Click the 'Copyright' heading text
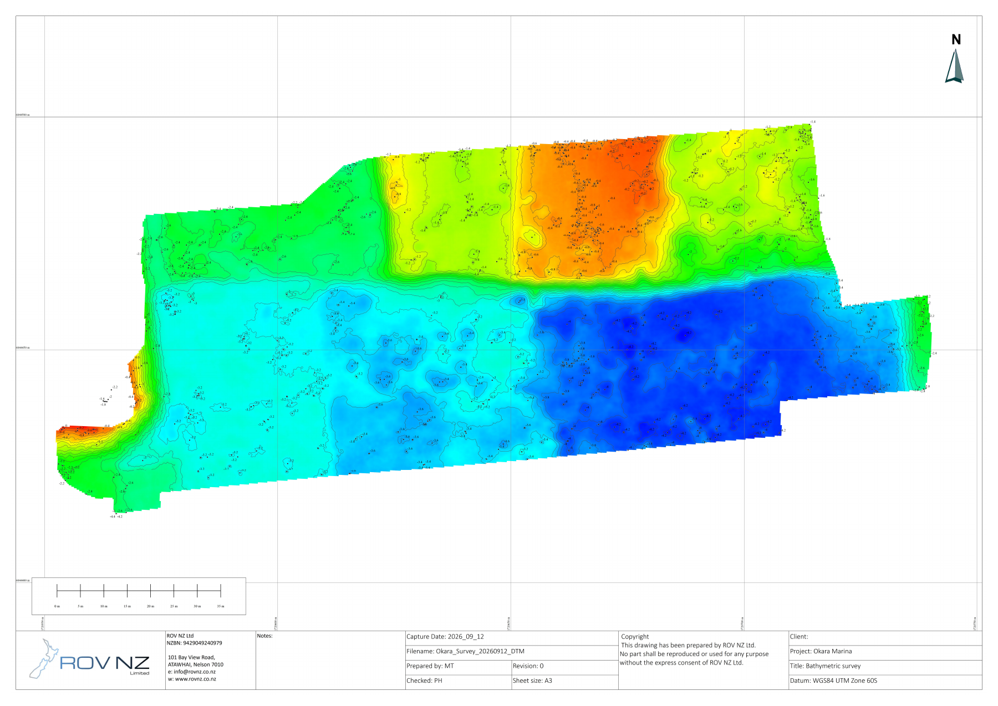Image resolution: width=998 pixels, height=706 pixels. (x=635, y=637)
